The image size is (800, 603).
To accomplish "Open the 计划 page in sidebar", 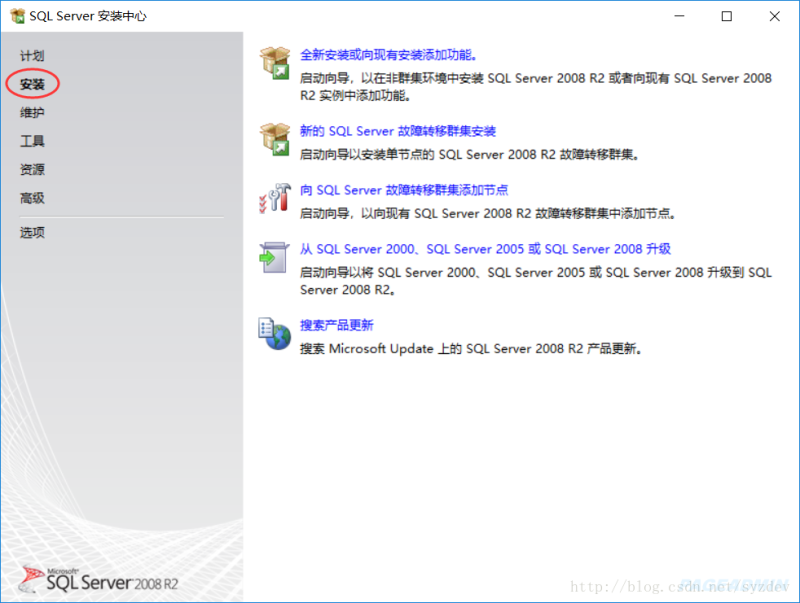I will [32, 56].
